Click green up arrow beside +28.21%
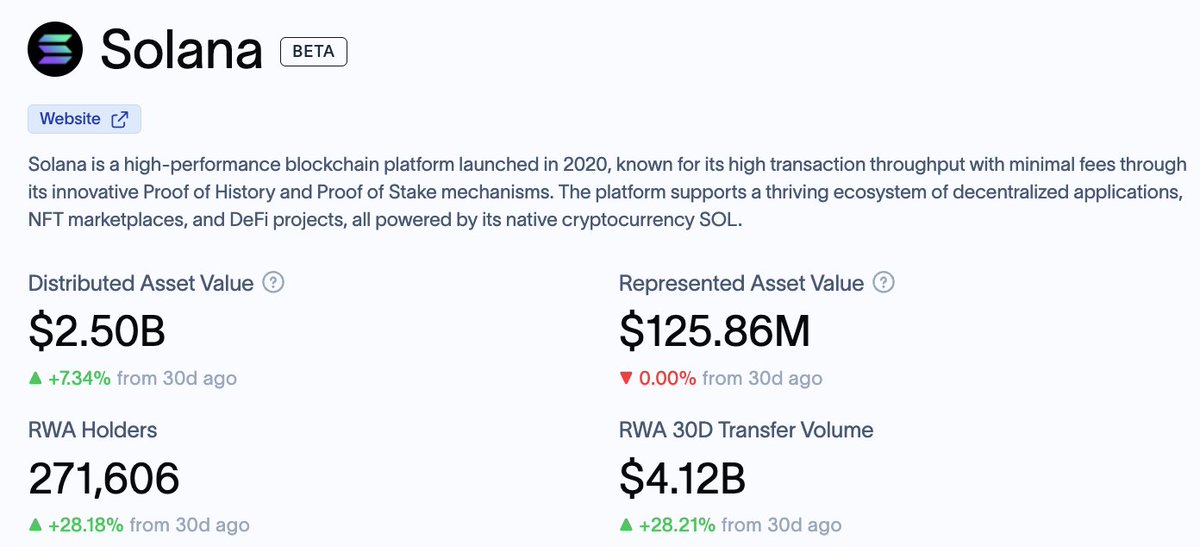The height and width of the screenshot is (547, 1200). click(x=626, y=524)
